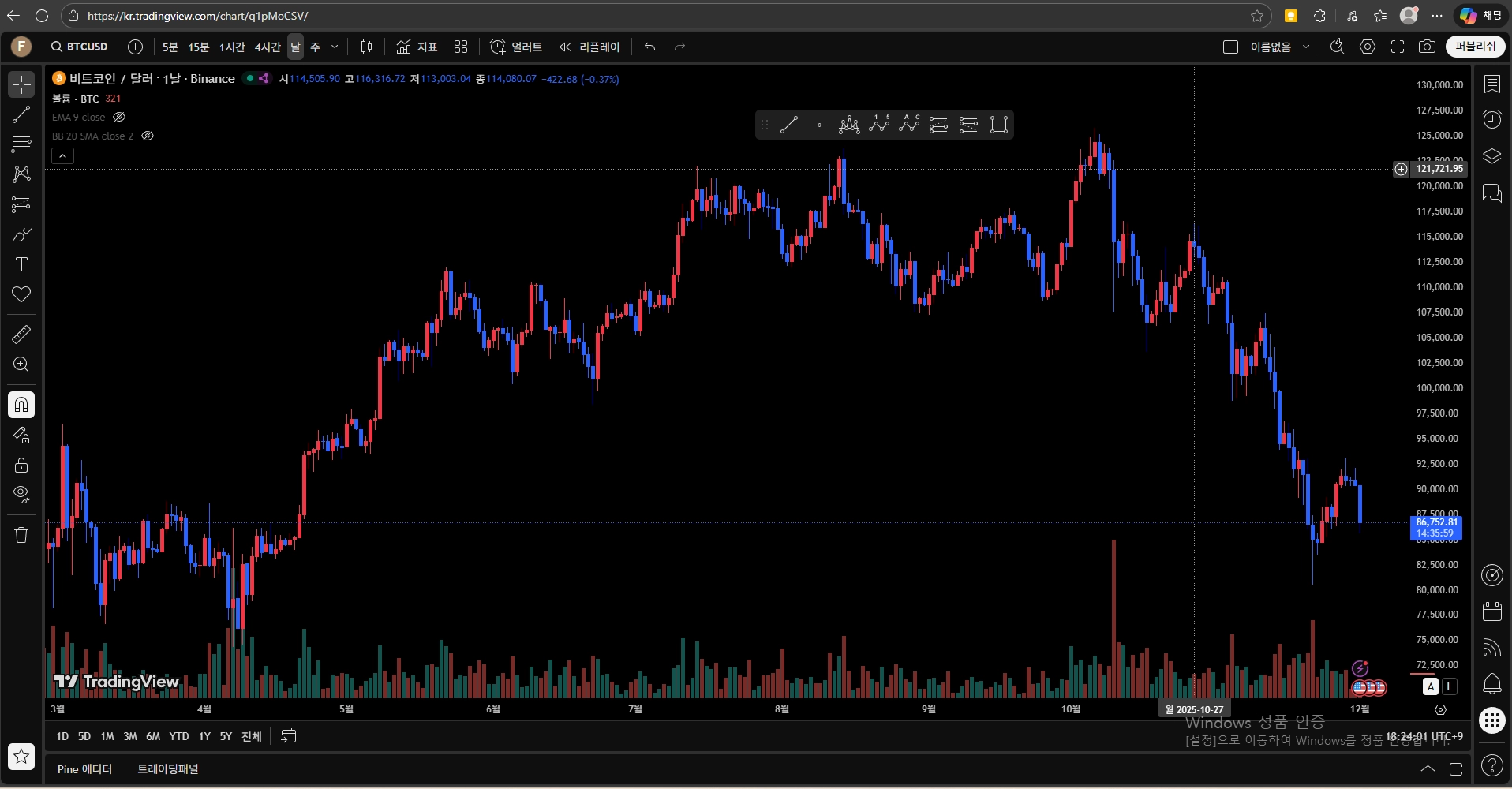1512x789 pixels.
Task: Open the BTCUSD symbol search
Action: [80, 47]
